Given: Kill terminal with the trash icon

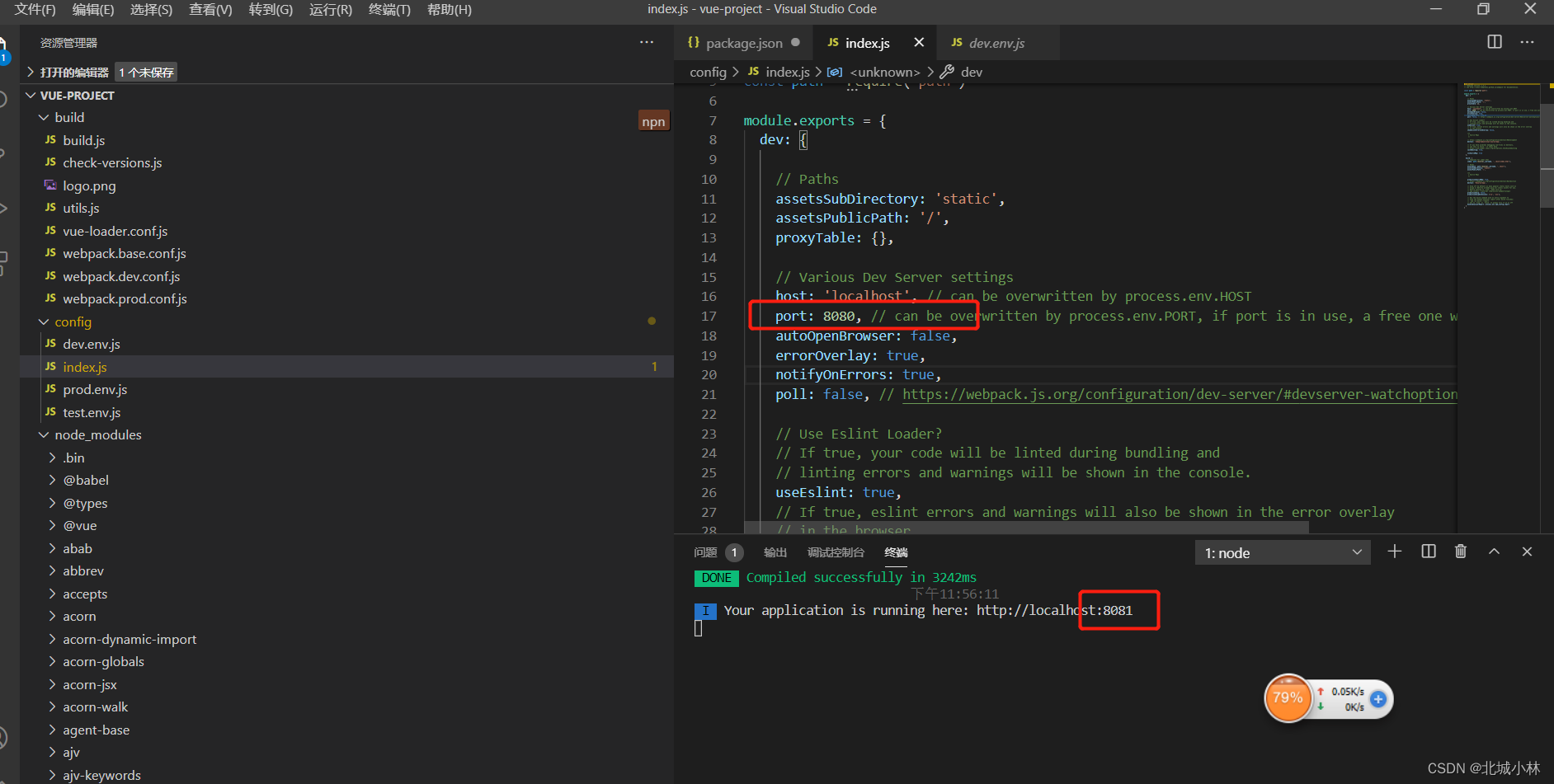Looking at the screenshot, I should click(x=1461, y=552).
